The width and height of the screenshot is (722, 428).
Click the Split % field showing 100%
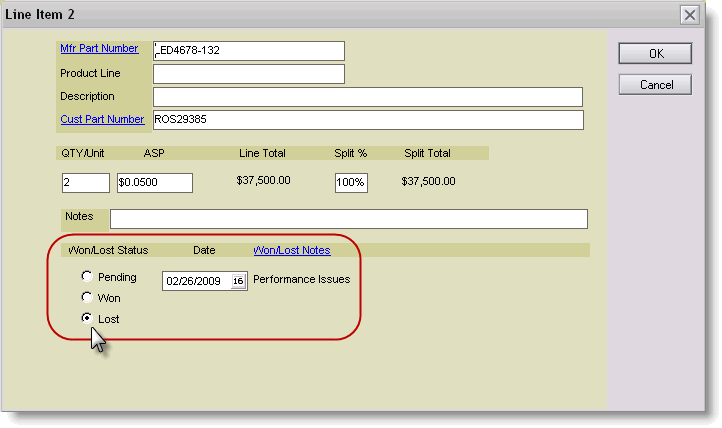coord(351,183)
